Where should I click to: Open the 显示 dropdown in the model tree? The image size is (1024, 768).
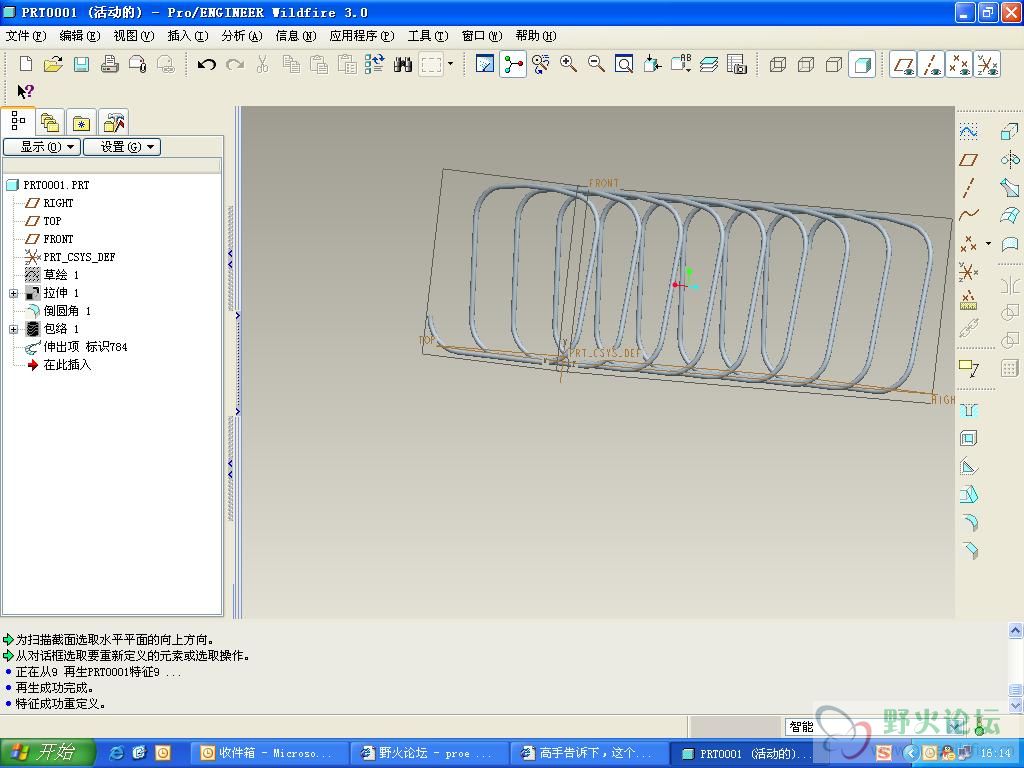pyautogui.click(x=42, y=147)
